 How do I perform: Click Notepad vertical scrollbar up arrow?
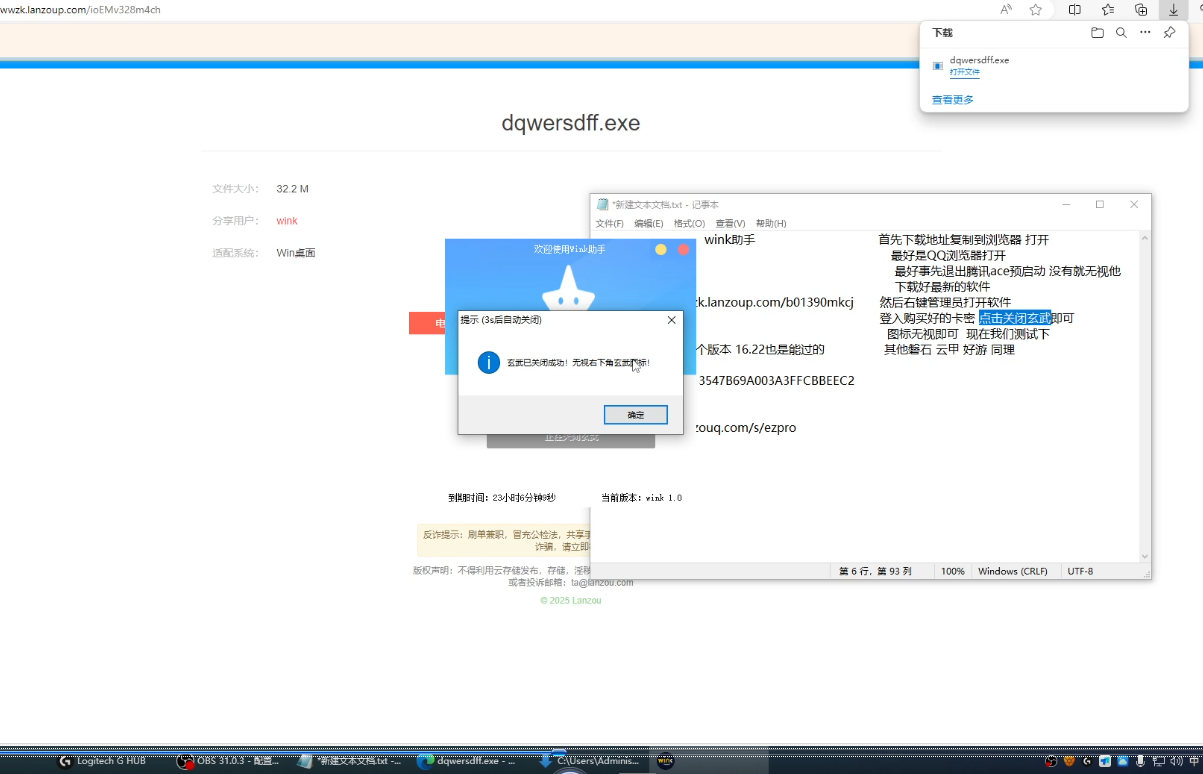click(x=1143, y=238)
